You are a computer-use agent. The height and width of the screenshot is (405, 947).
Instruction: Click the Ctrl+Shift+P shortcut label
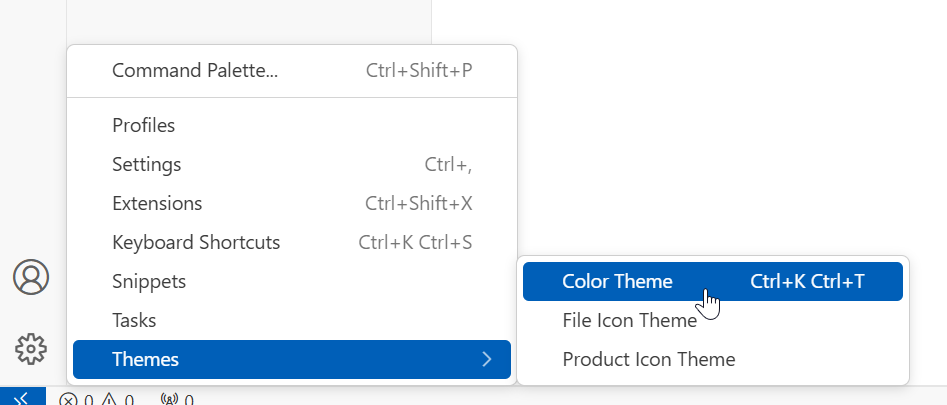click(x=418, y=71)
